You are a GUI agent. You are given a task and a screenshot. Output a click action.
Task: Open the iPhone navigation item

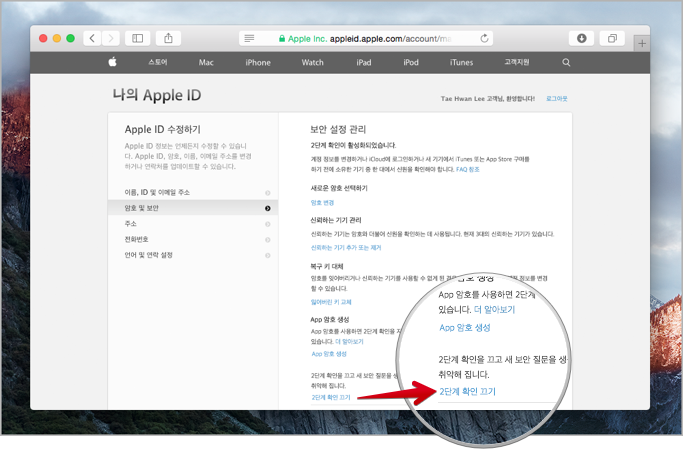point(258,62)
